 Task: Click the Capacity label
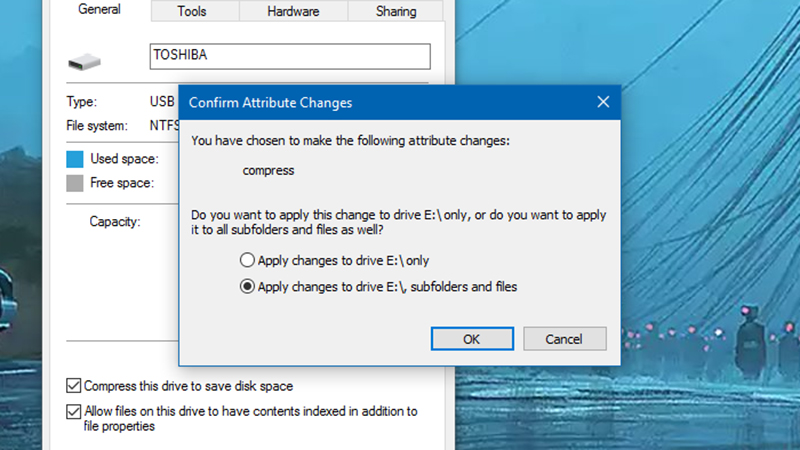[114, 221]
